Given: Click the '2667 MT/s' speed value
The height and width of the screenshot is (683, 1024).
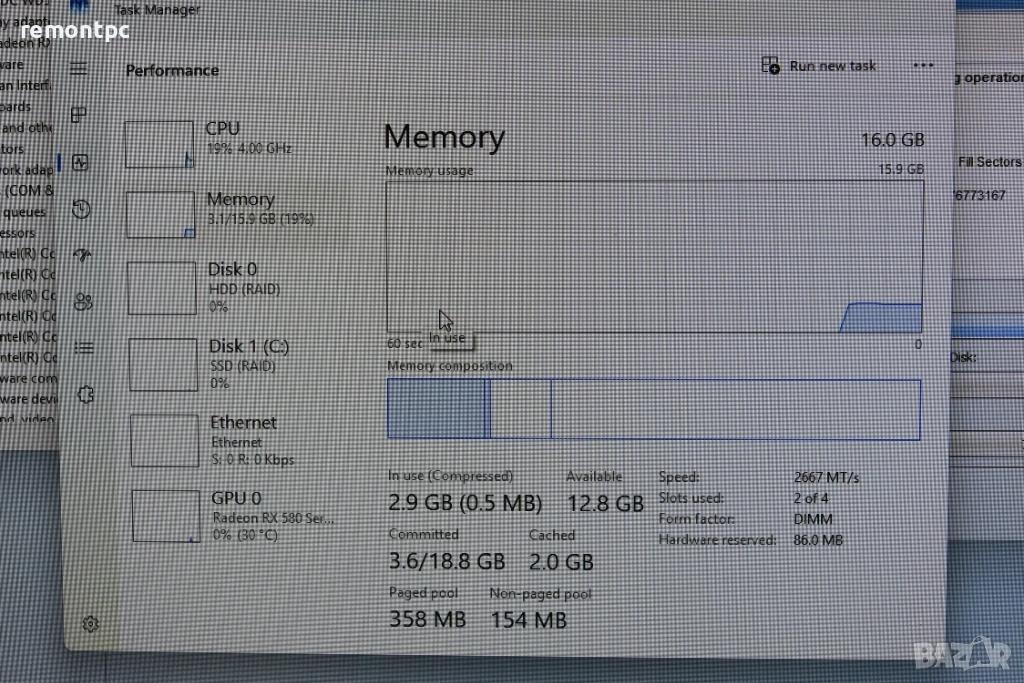Looking at the screenshot, I should pyautogui.click(x=826, y=478).
